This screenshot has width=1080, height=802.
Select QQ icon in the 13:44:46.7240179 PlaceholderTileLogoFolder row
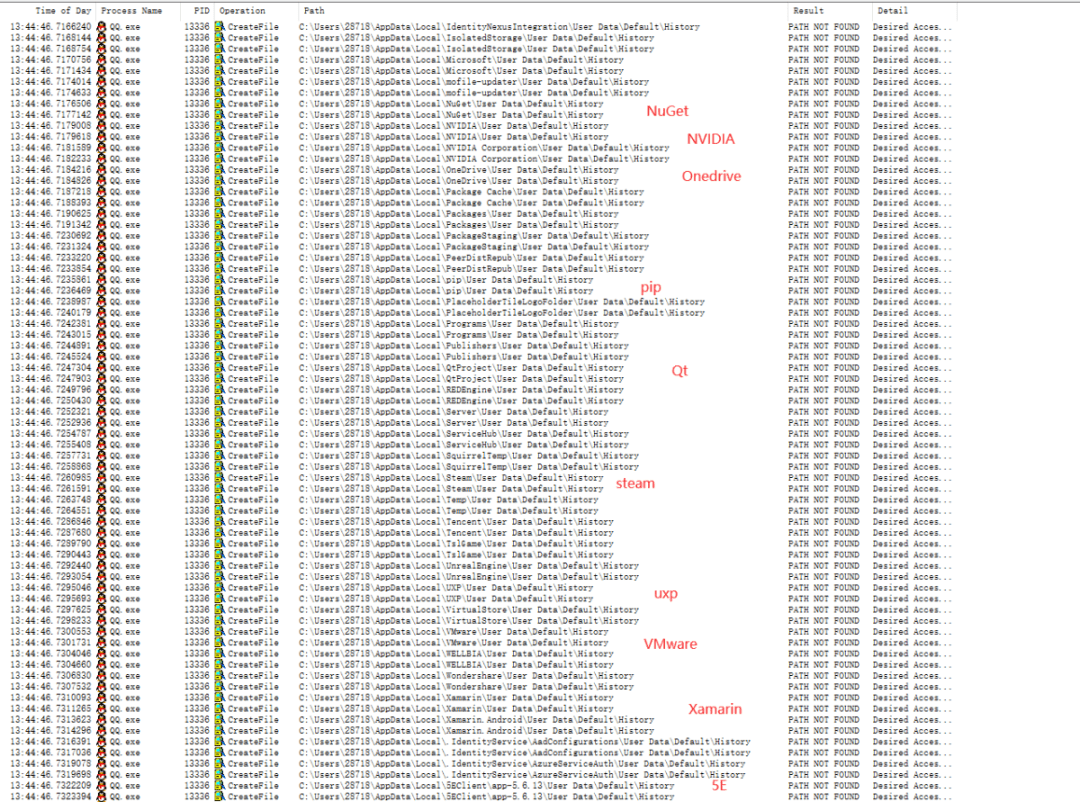pyautogui.click(x=102, y=313)
